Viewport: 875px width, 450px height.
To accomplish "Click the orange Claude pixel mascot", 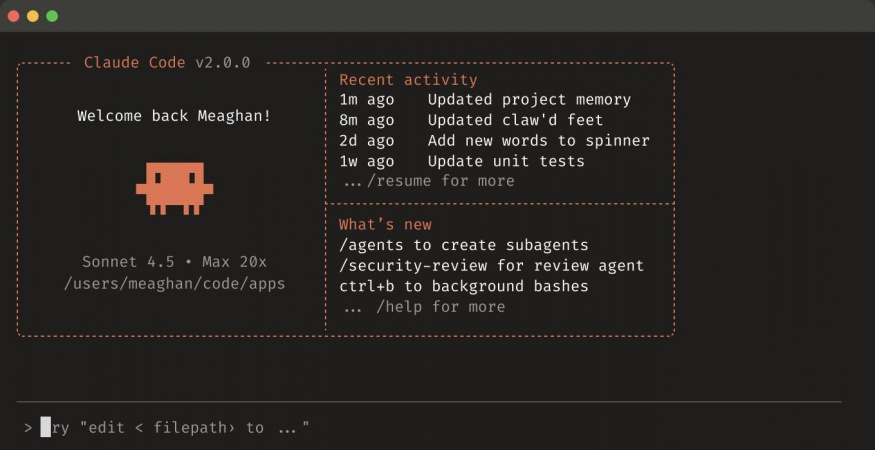I will pyautogui.click(x=175, y=189).
